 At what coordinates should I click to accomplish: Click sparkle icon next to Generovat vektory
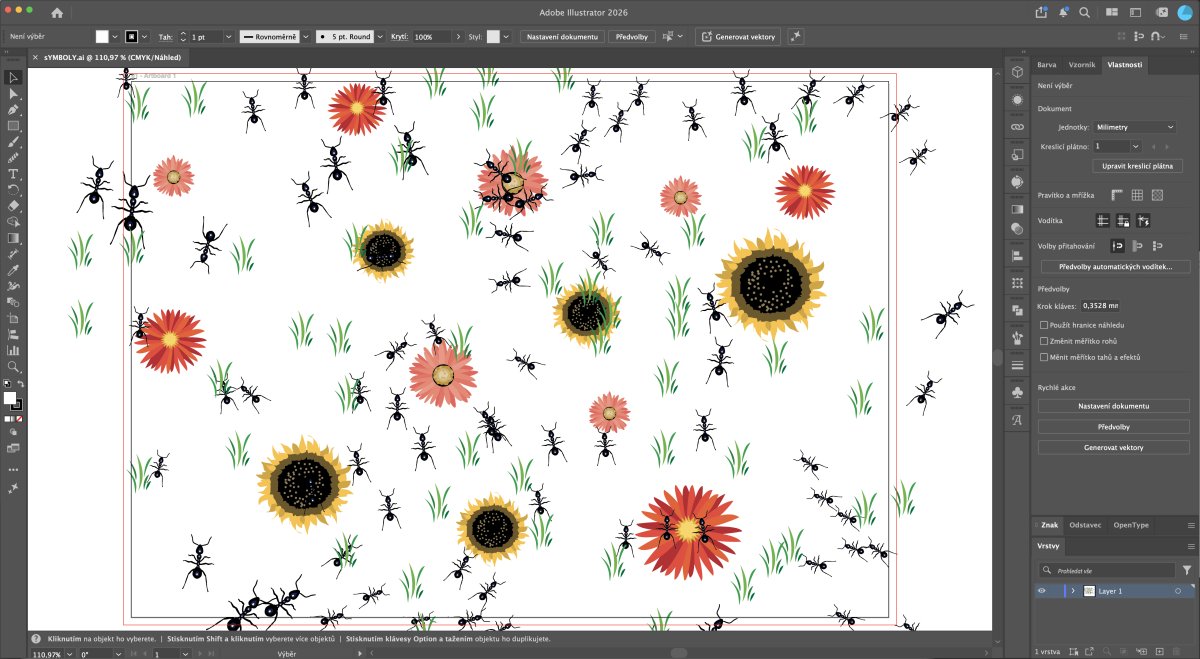(796, 36)
